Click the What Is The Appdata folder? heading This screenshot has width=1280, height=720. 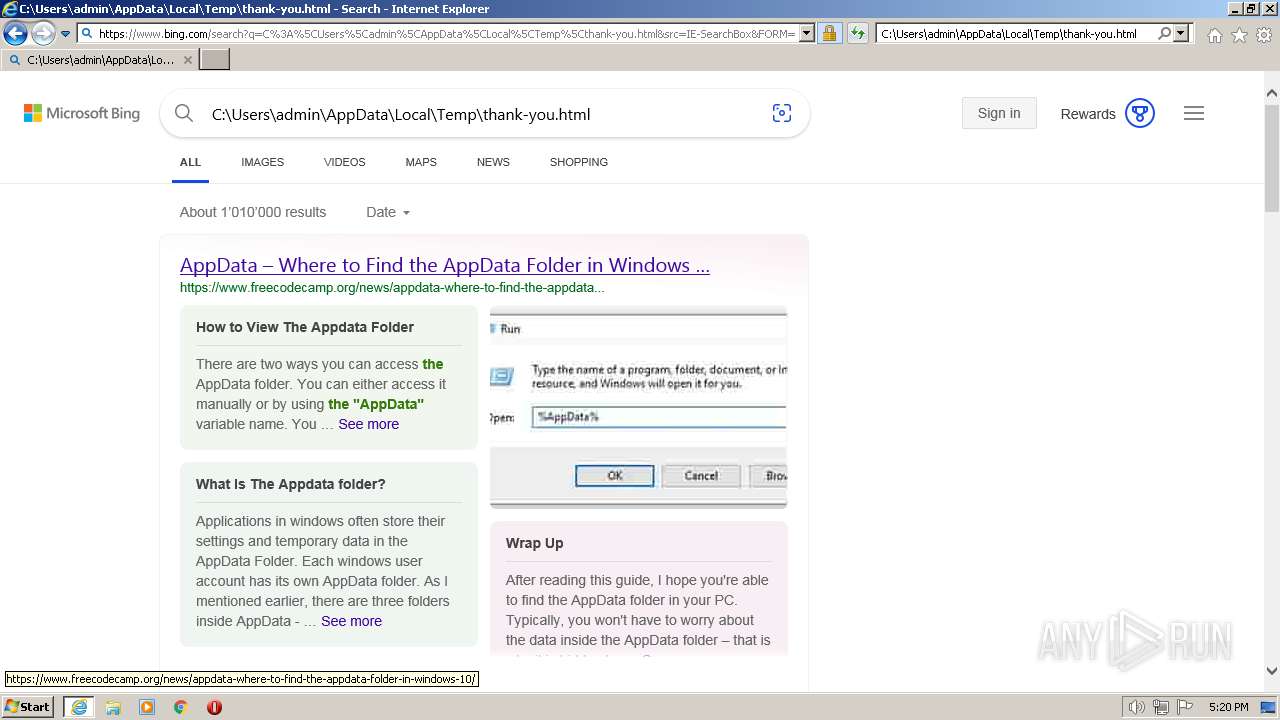tap(291, 484)
